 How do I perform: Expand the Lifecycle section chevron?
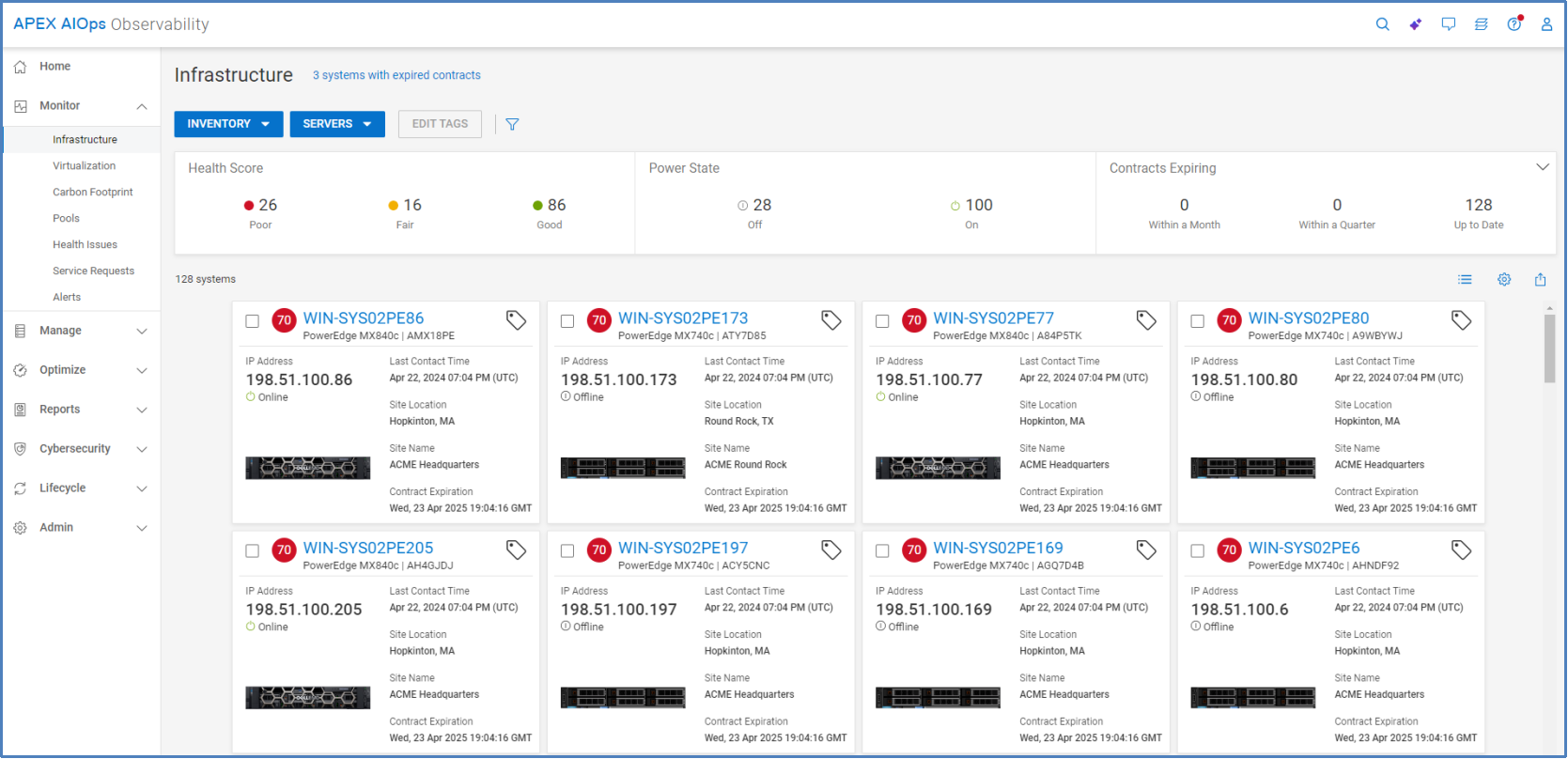(142, 488)
